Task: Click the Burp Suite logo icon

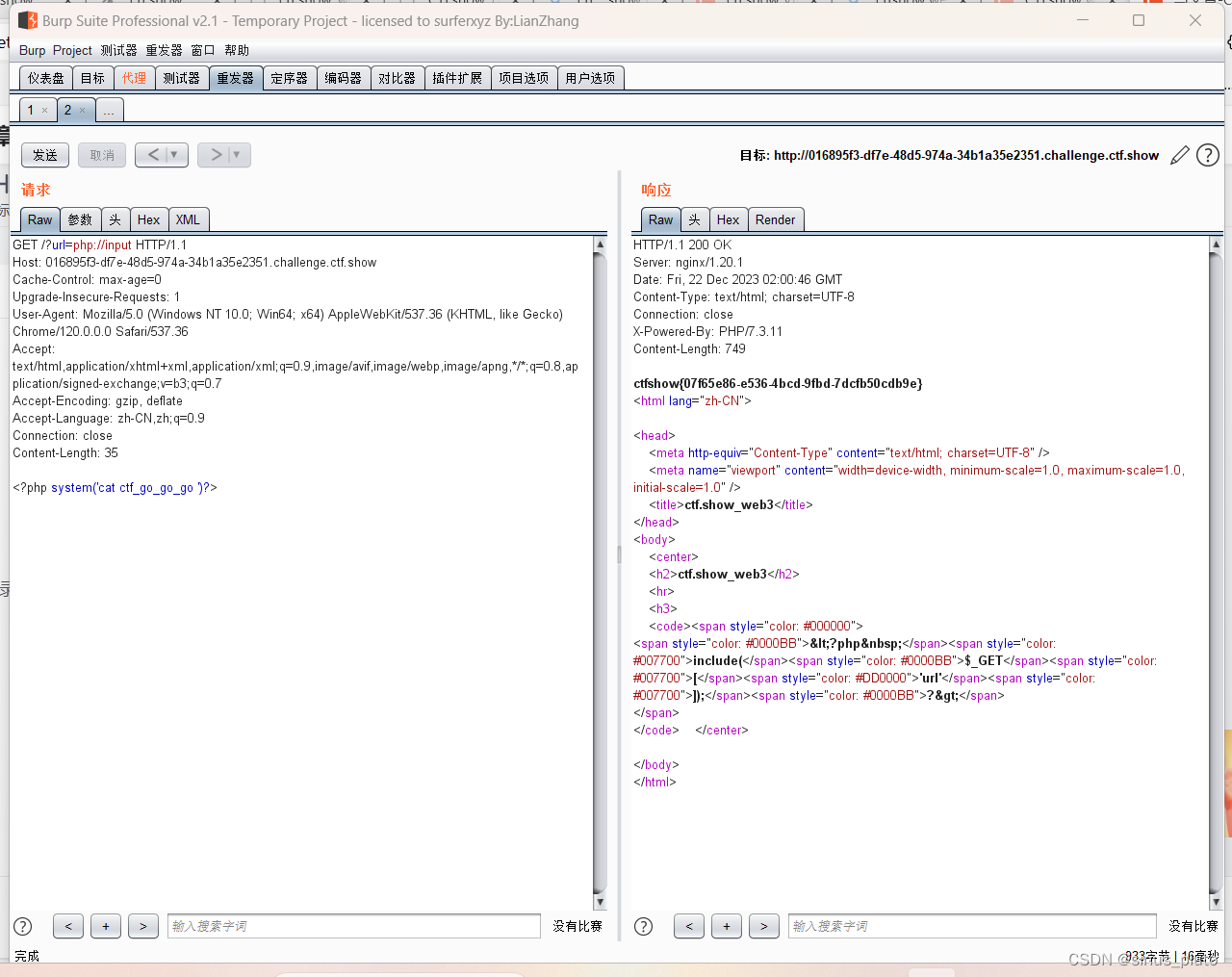Action: coord(28,20)
